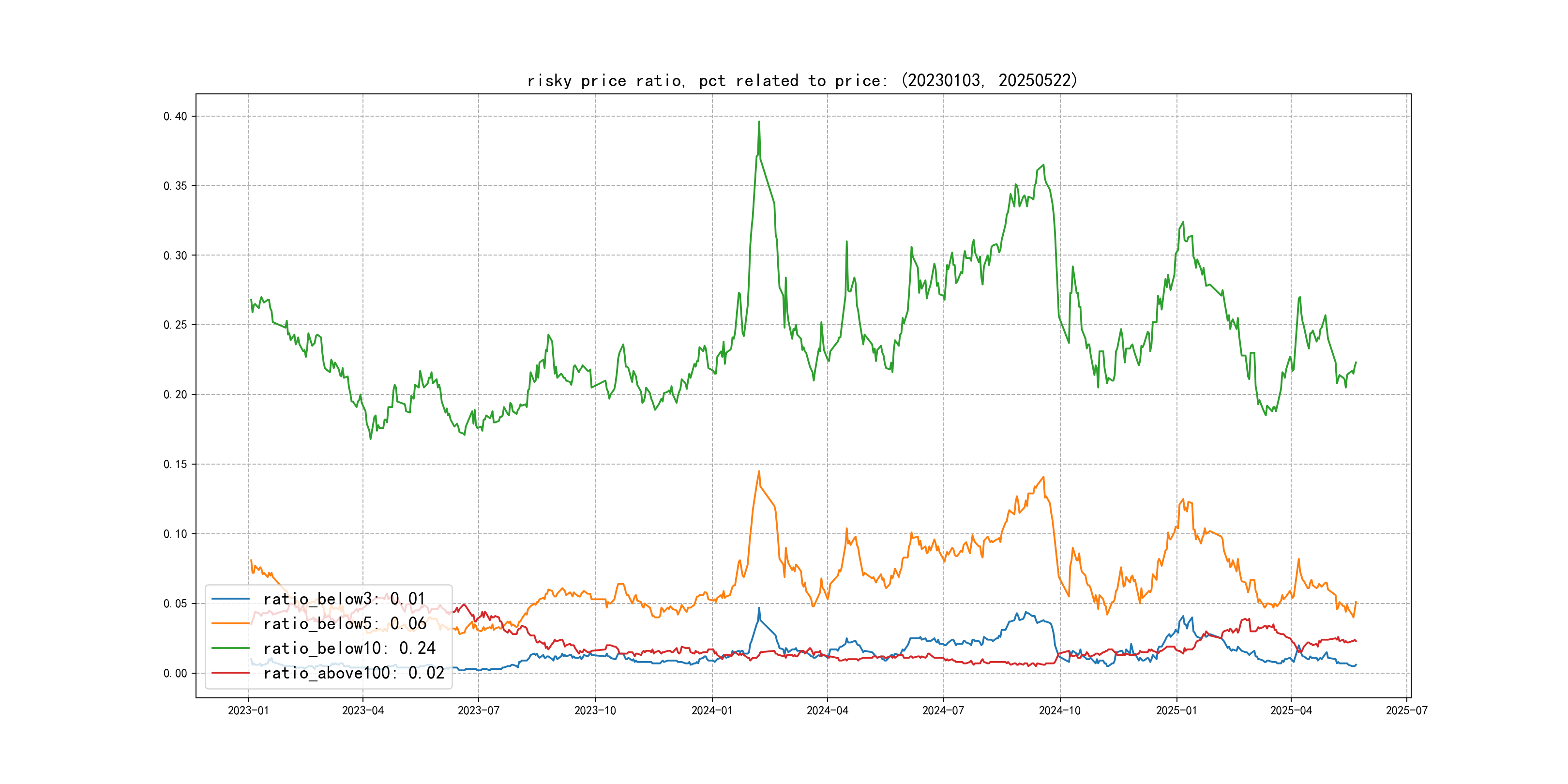Click the 0.00 y-axis tick label
Viewport: 1568px width, 784px height.
tap(175, 673)
